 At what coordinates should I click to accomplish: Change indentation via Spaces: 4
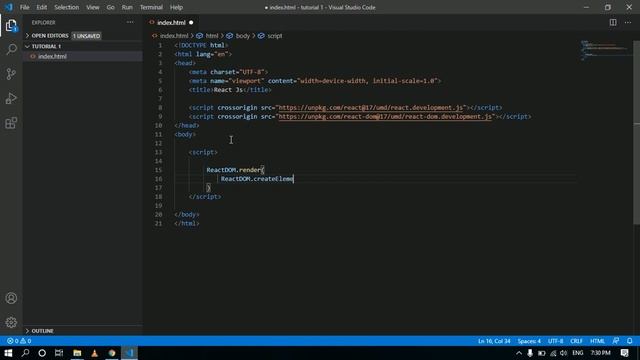coord(529,341)
